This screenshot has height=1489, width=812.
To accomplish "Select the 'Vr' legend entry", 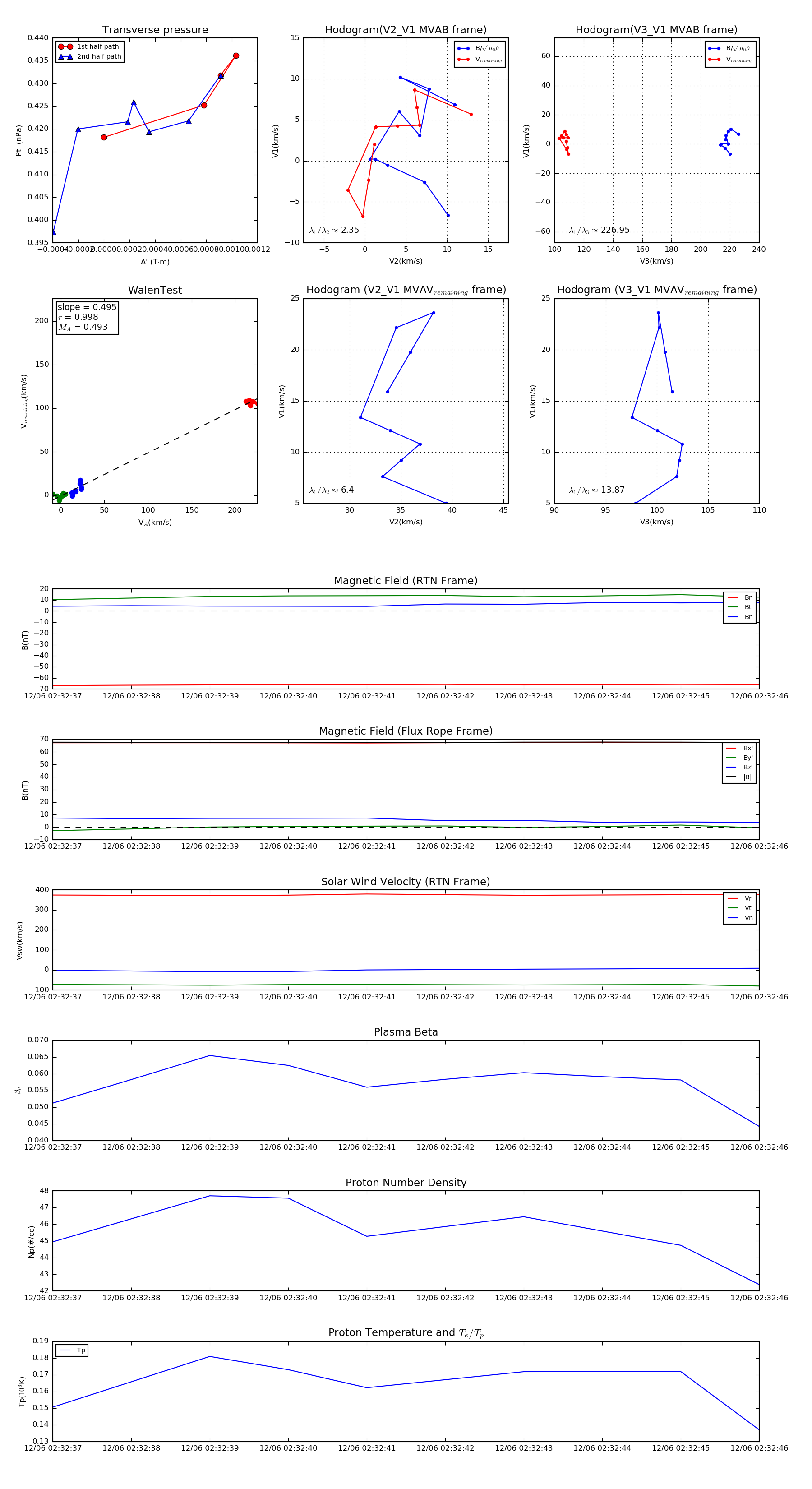I will tap(740, 898).
